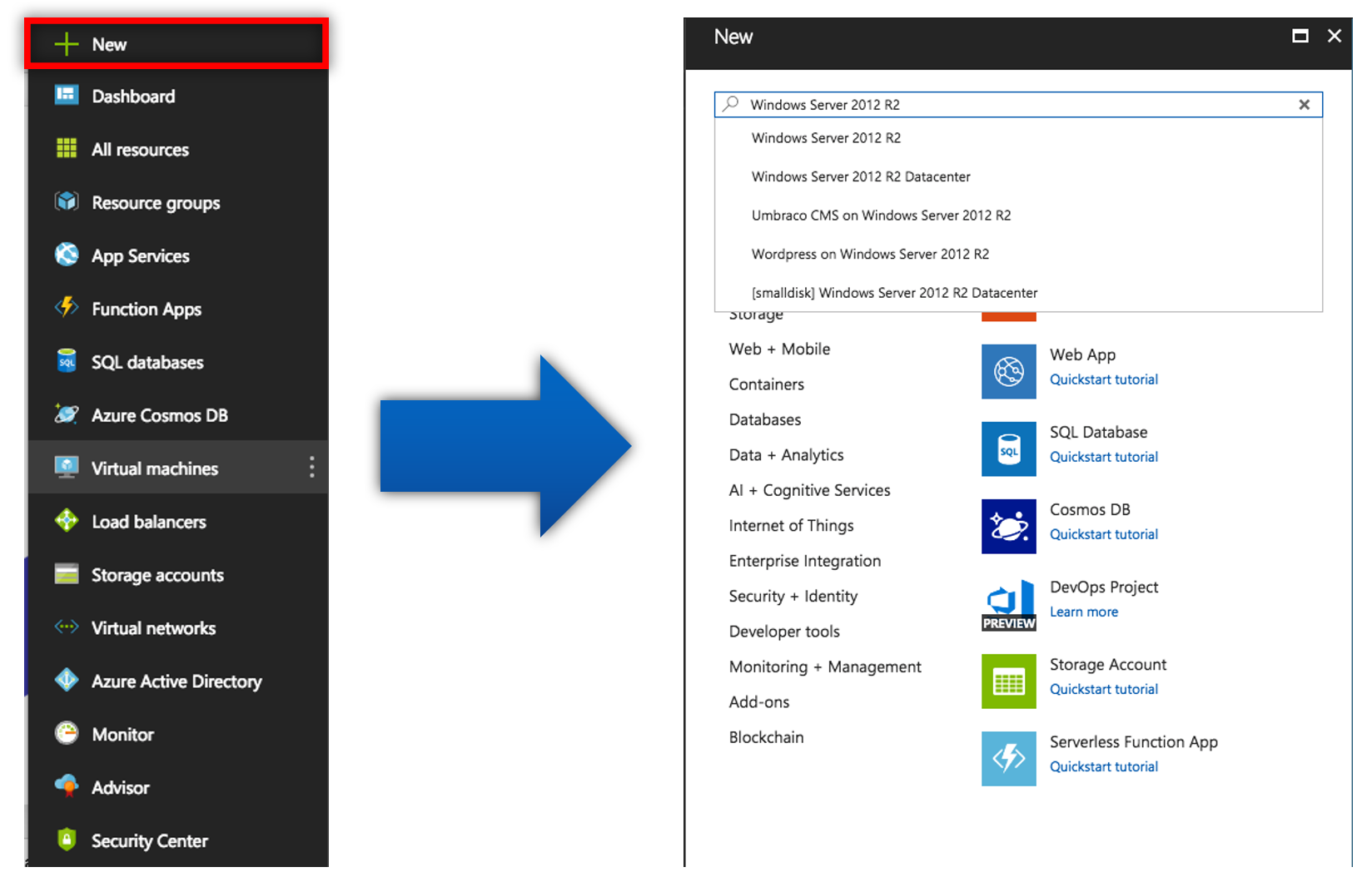Click the Monitor gauge icon

pos(67,733)
